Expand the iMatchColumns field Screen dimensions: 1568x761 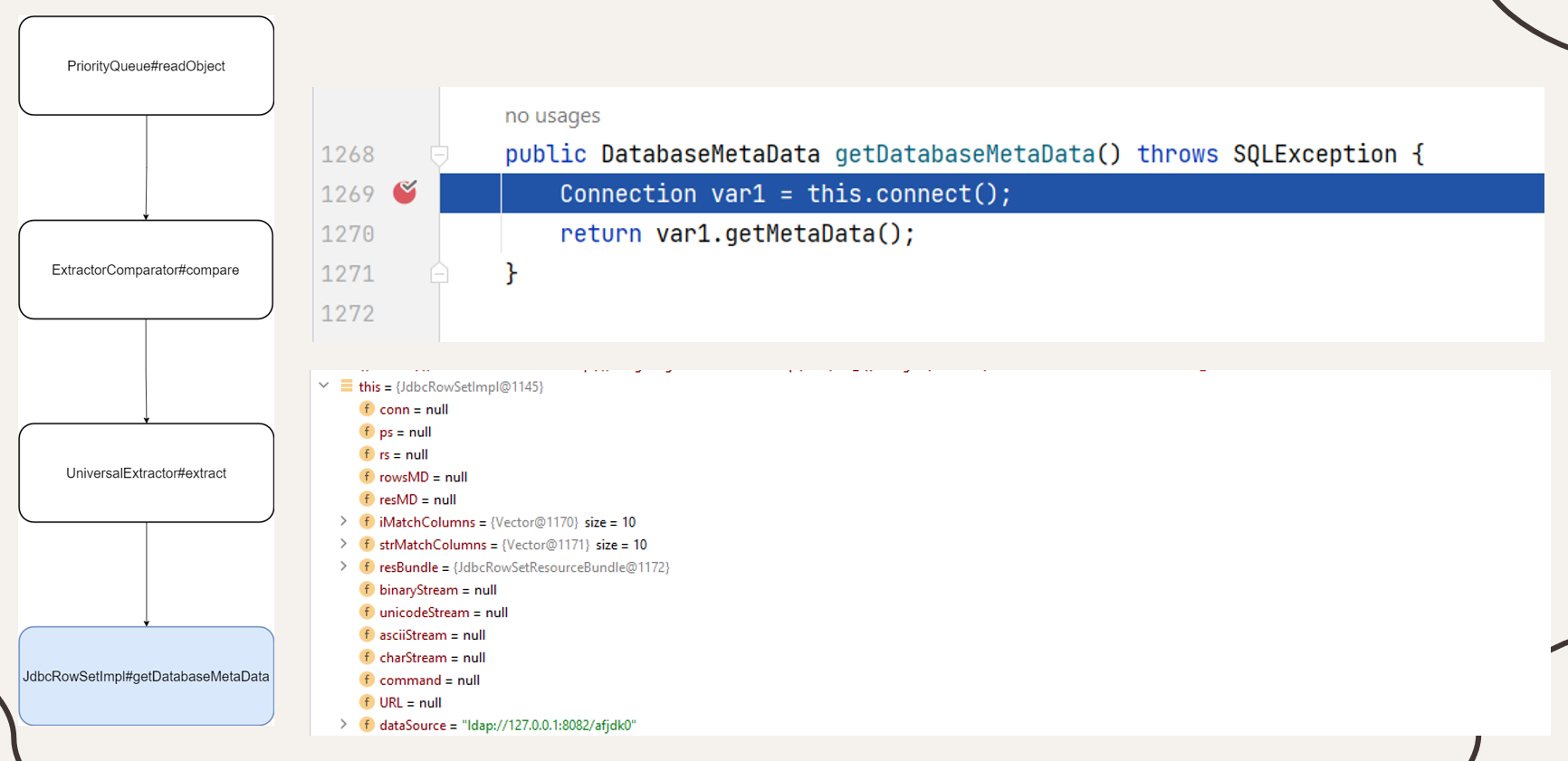point(343,521)
